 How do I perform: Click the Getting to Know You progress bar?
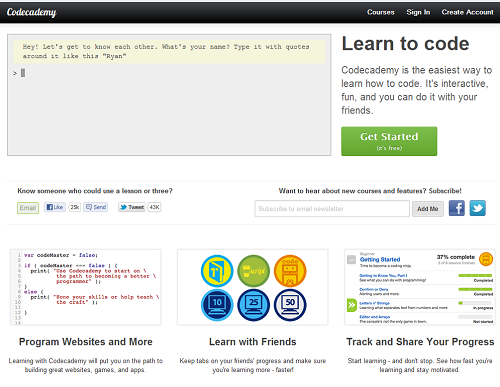tap(475, 276)
